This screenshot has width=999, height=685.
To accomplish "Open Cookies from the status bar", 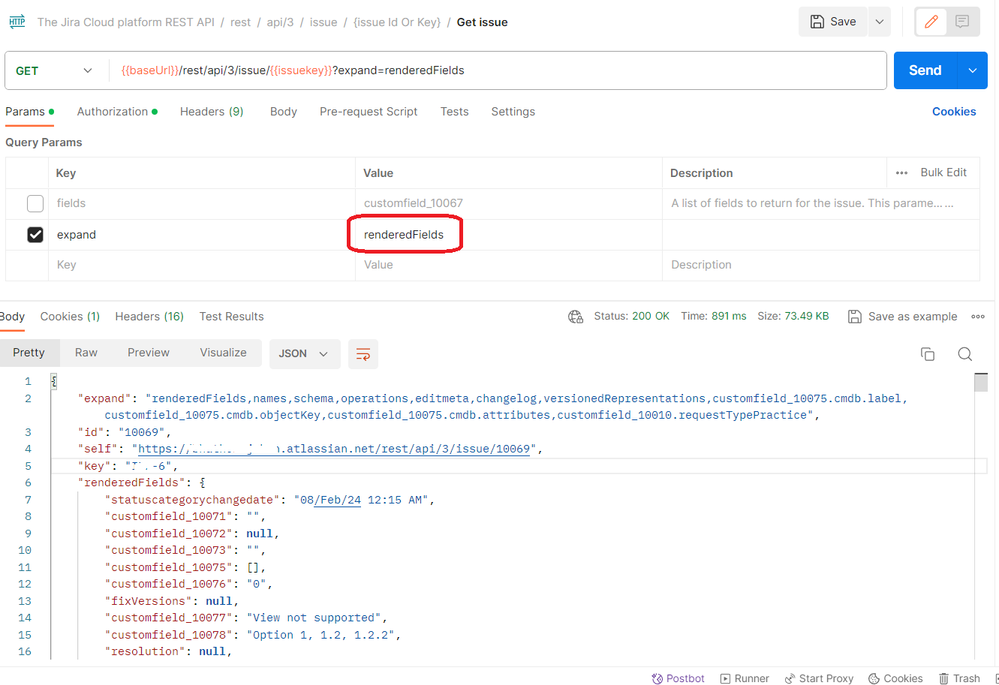I will (x=896, y=679).
